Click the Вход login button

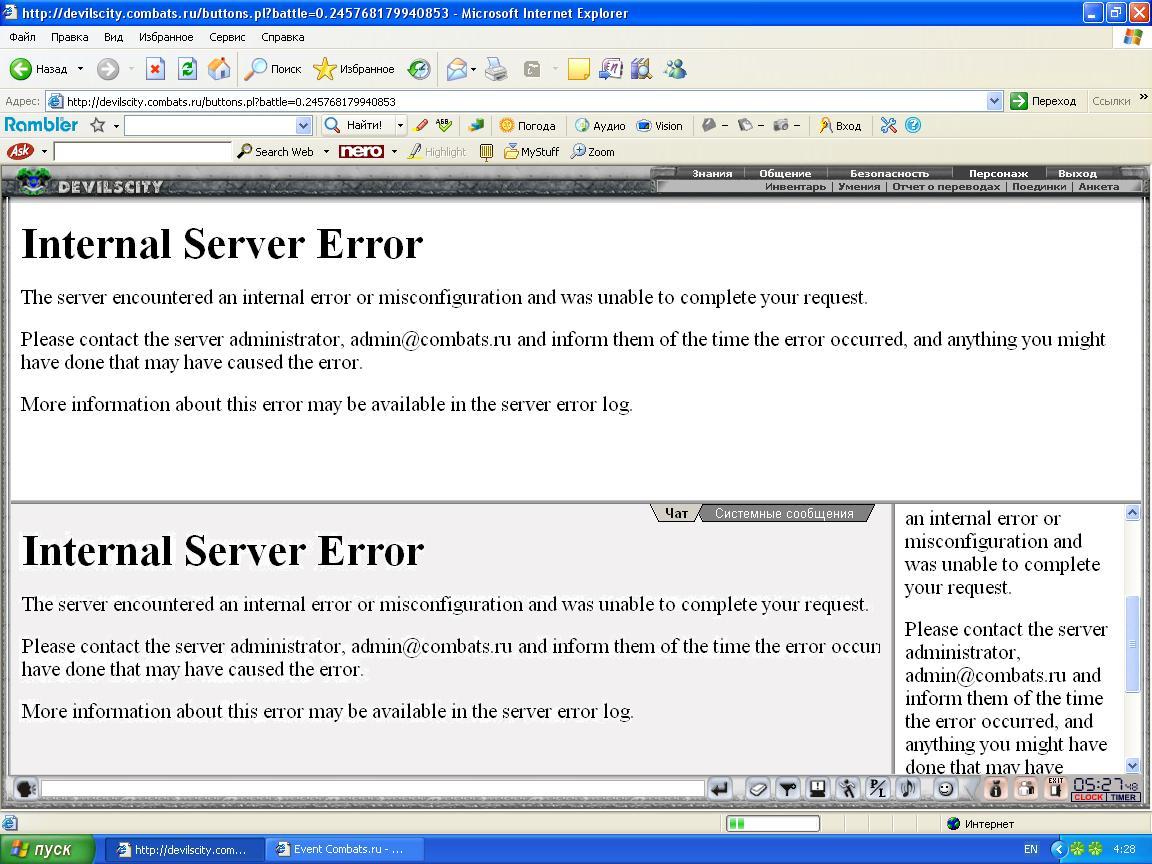(840, 126)
